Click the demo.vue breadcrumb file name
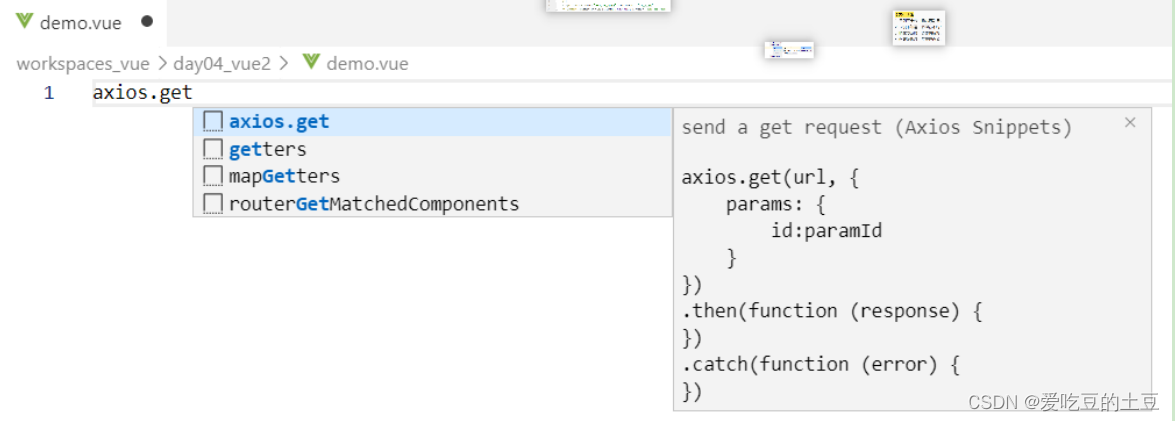 pyautogui.click(x=367, y=64)
